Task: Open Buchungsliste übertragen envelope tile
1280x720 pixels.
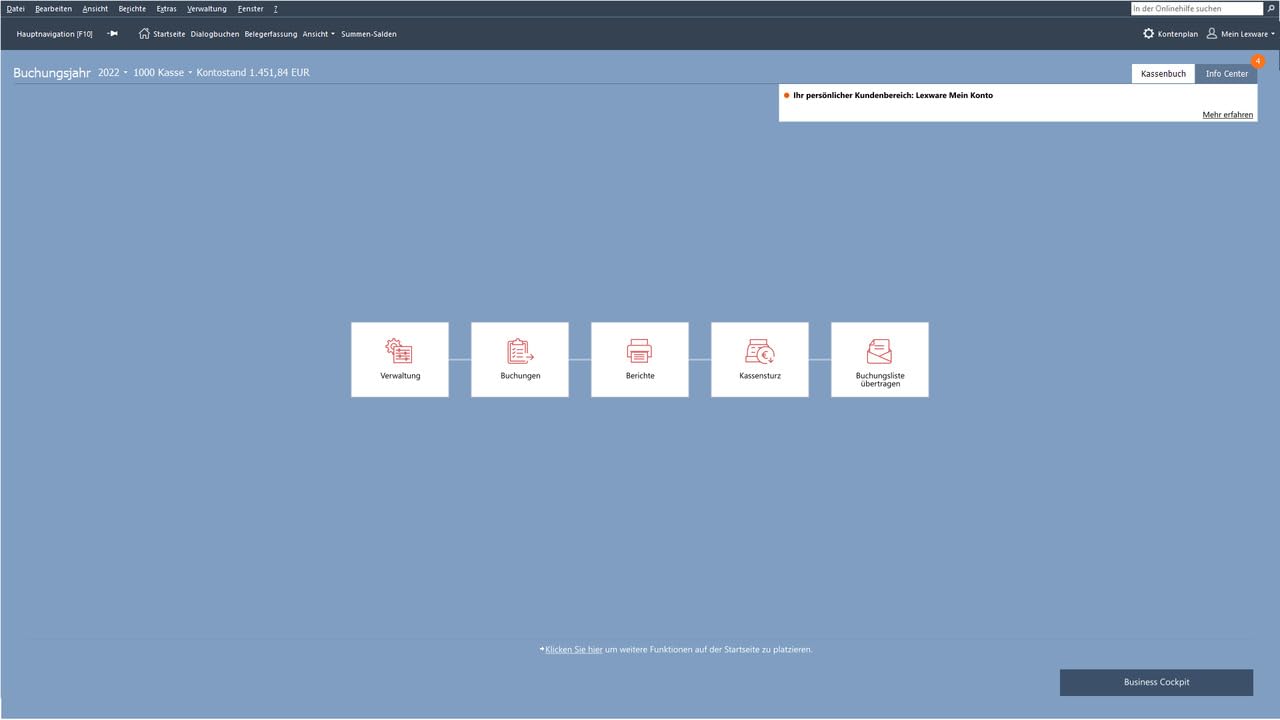Action: coord(880,351)
